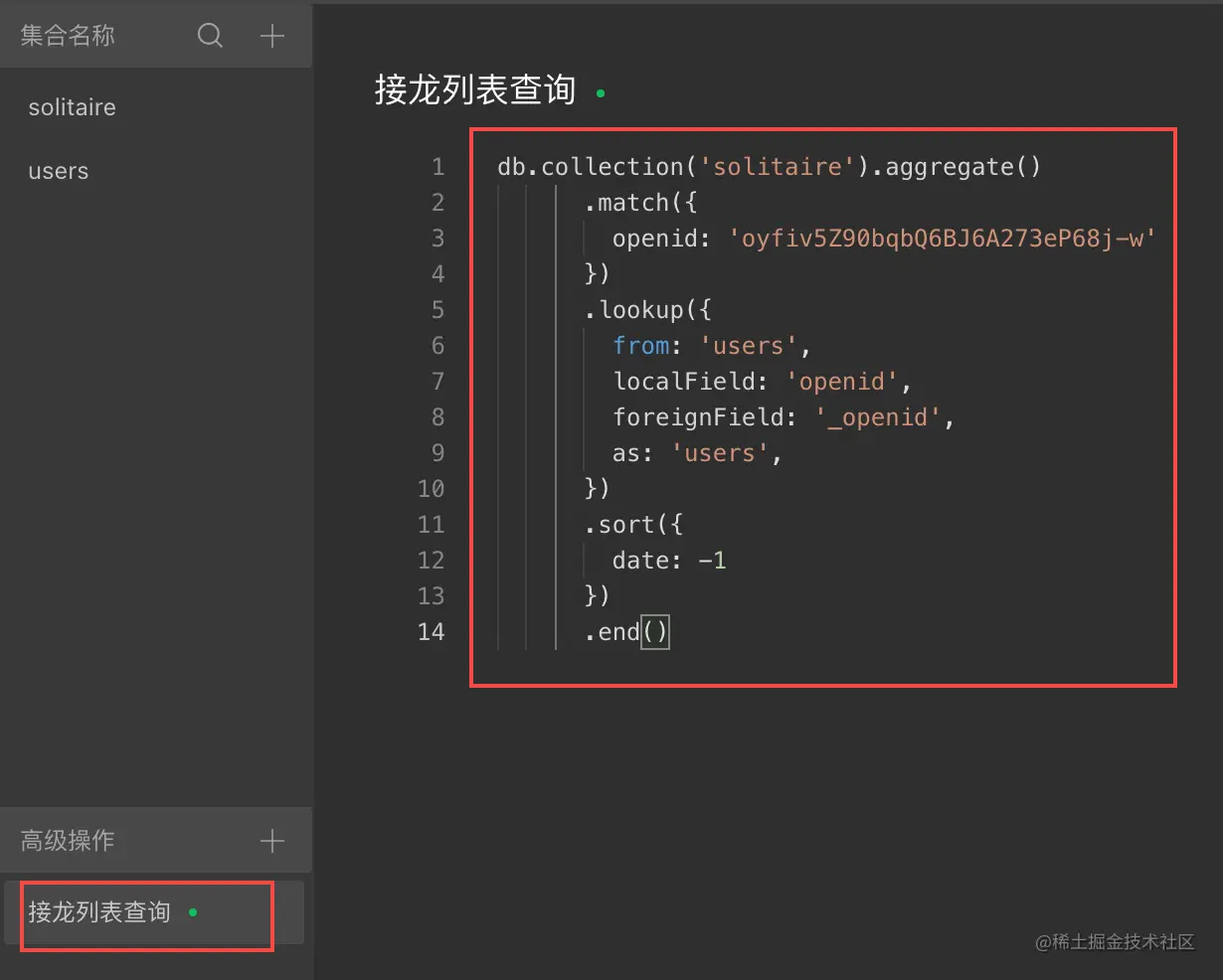Viewport: 1223px width, 980px height.
Task: Click line number 1 in gutter
Action: click(x=437, y=167)
